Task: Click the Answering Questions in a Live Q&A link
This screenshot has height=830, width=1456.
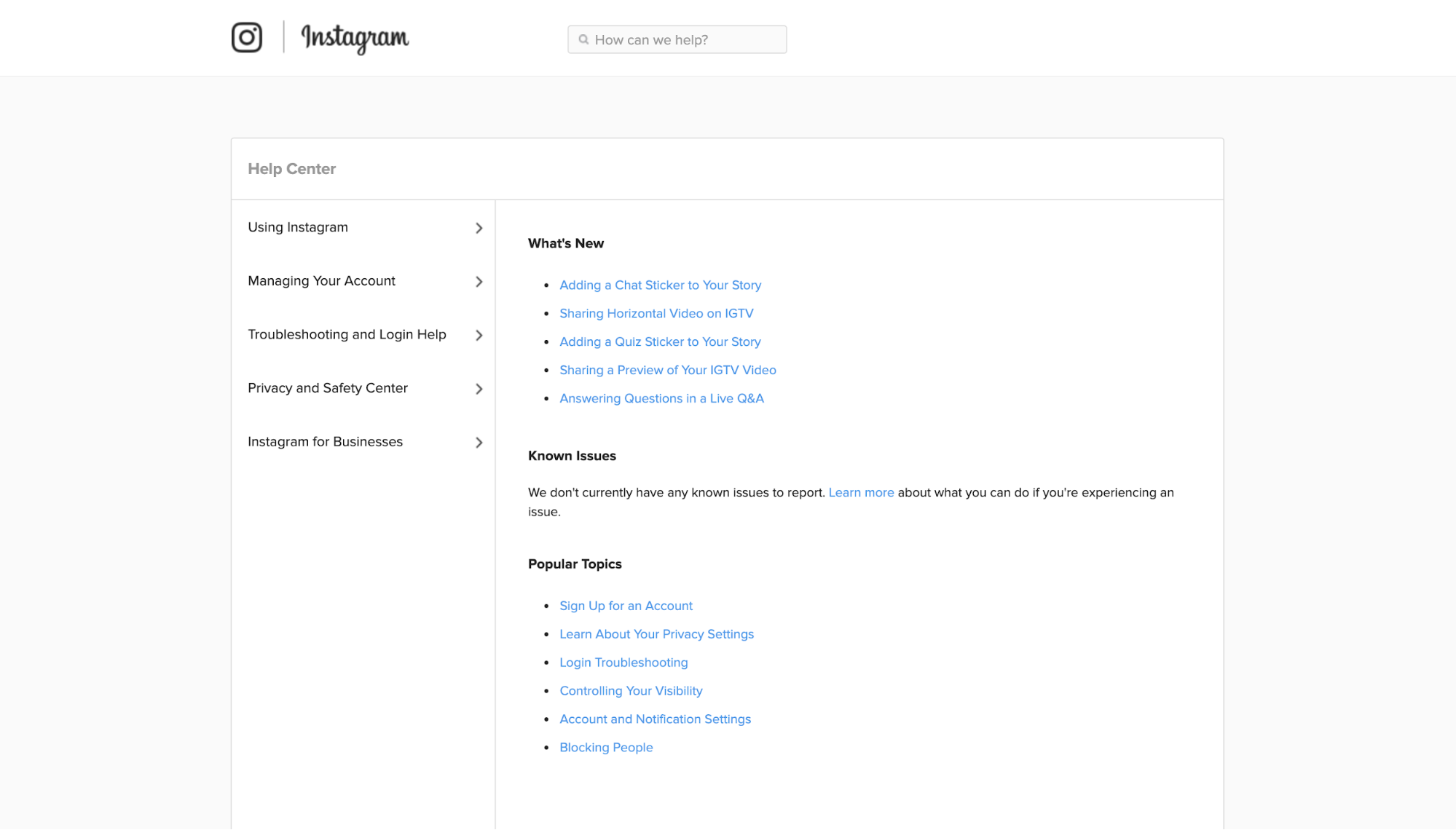Action: click(x=661, y=398)
